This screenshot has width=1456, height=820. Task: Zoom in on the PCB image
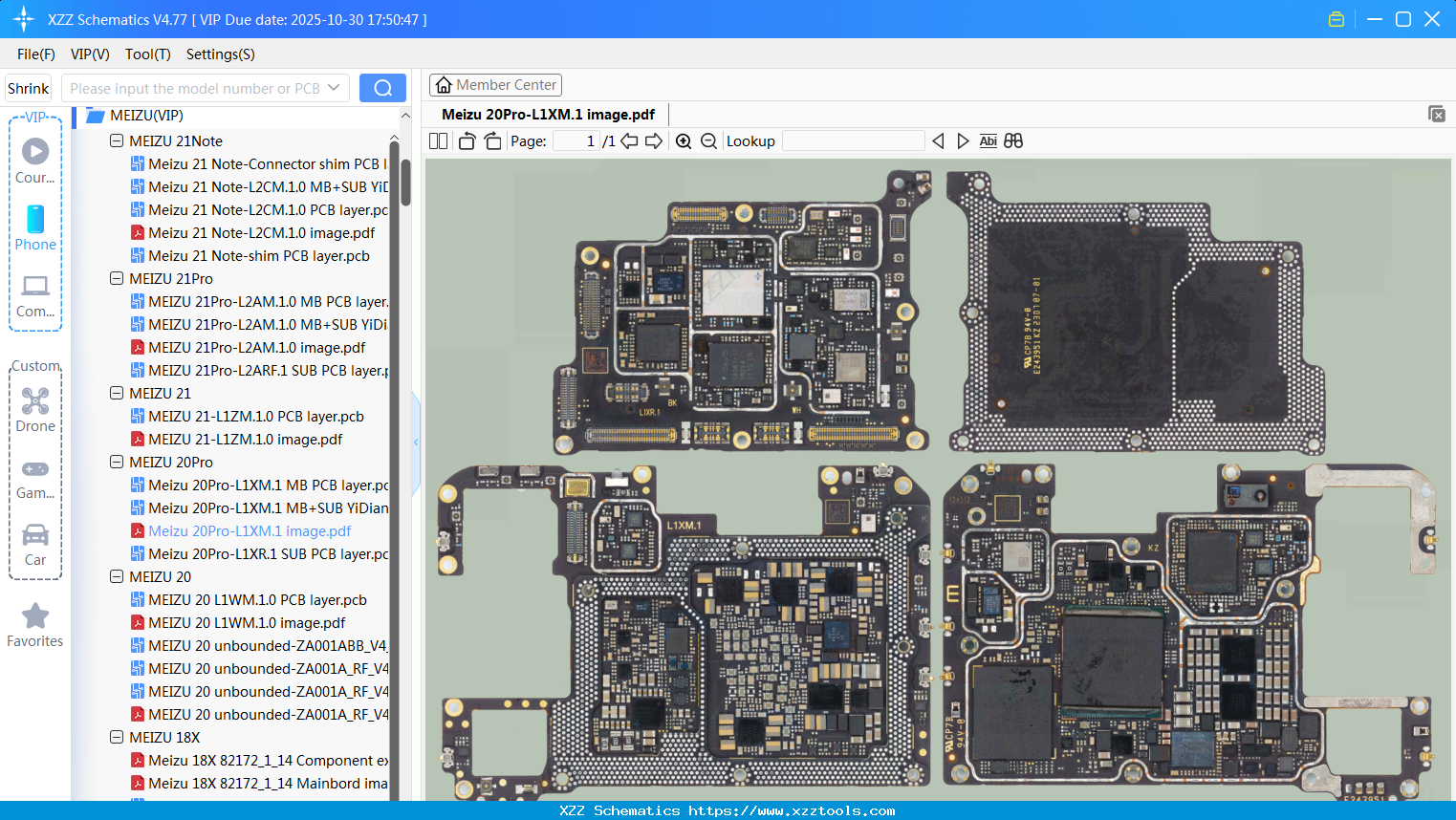(x=684, y=141)
